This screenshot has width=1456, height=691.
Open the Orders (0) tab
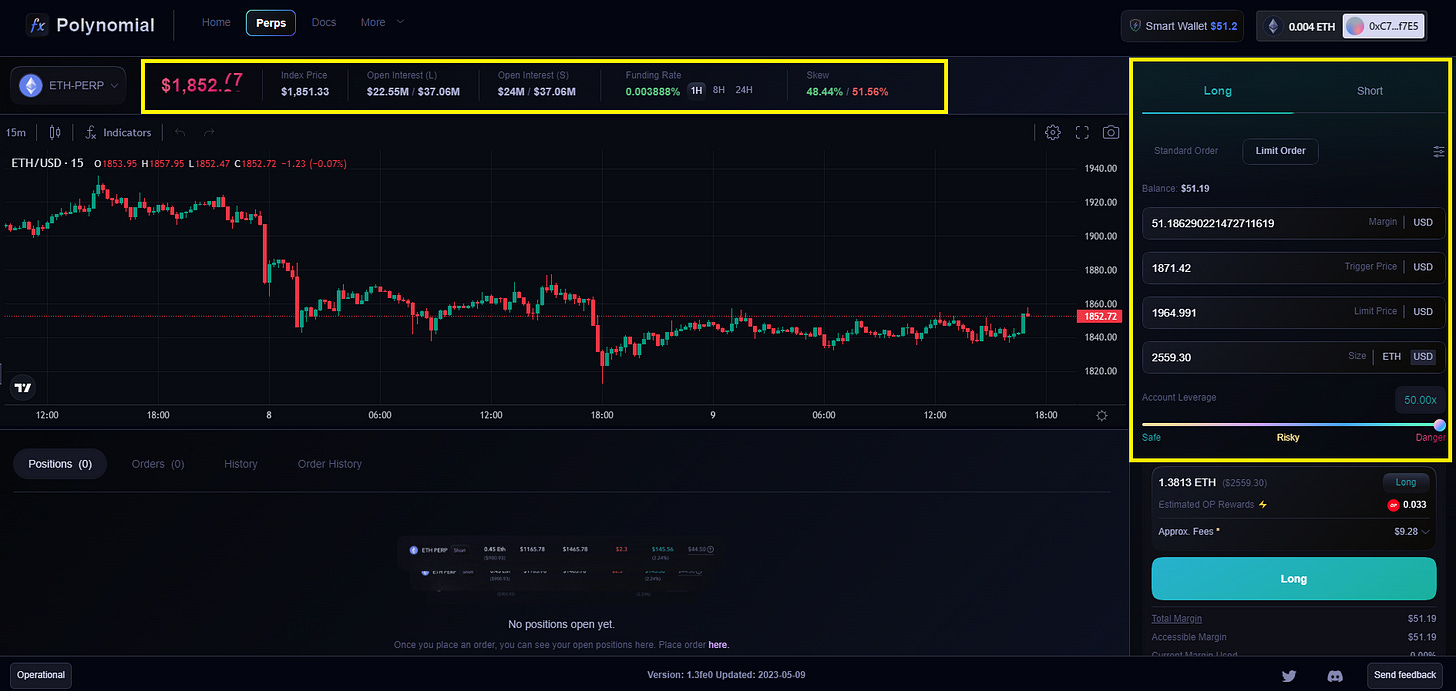point(158,464)
